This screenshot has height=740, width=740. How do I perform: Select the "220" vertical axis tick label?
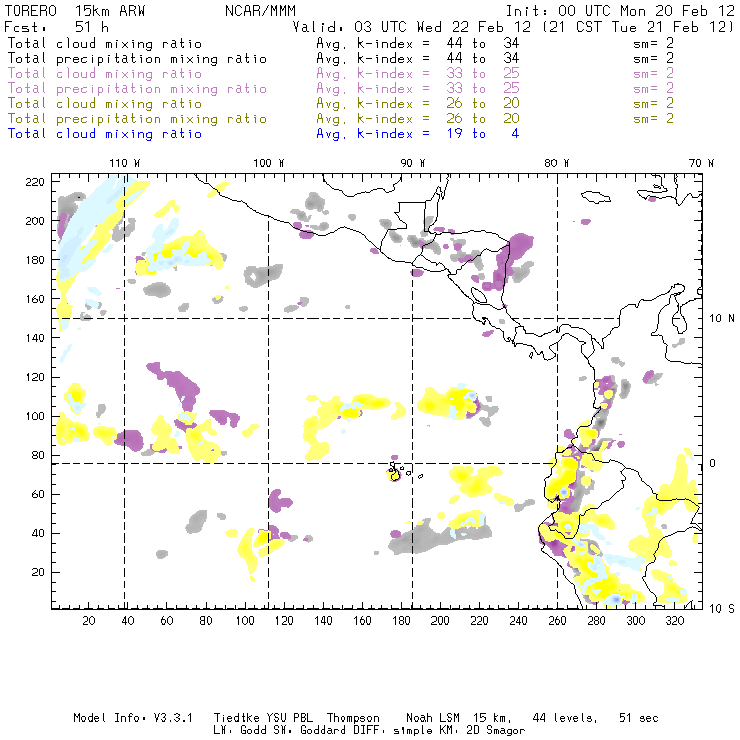coord(35,182)
